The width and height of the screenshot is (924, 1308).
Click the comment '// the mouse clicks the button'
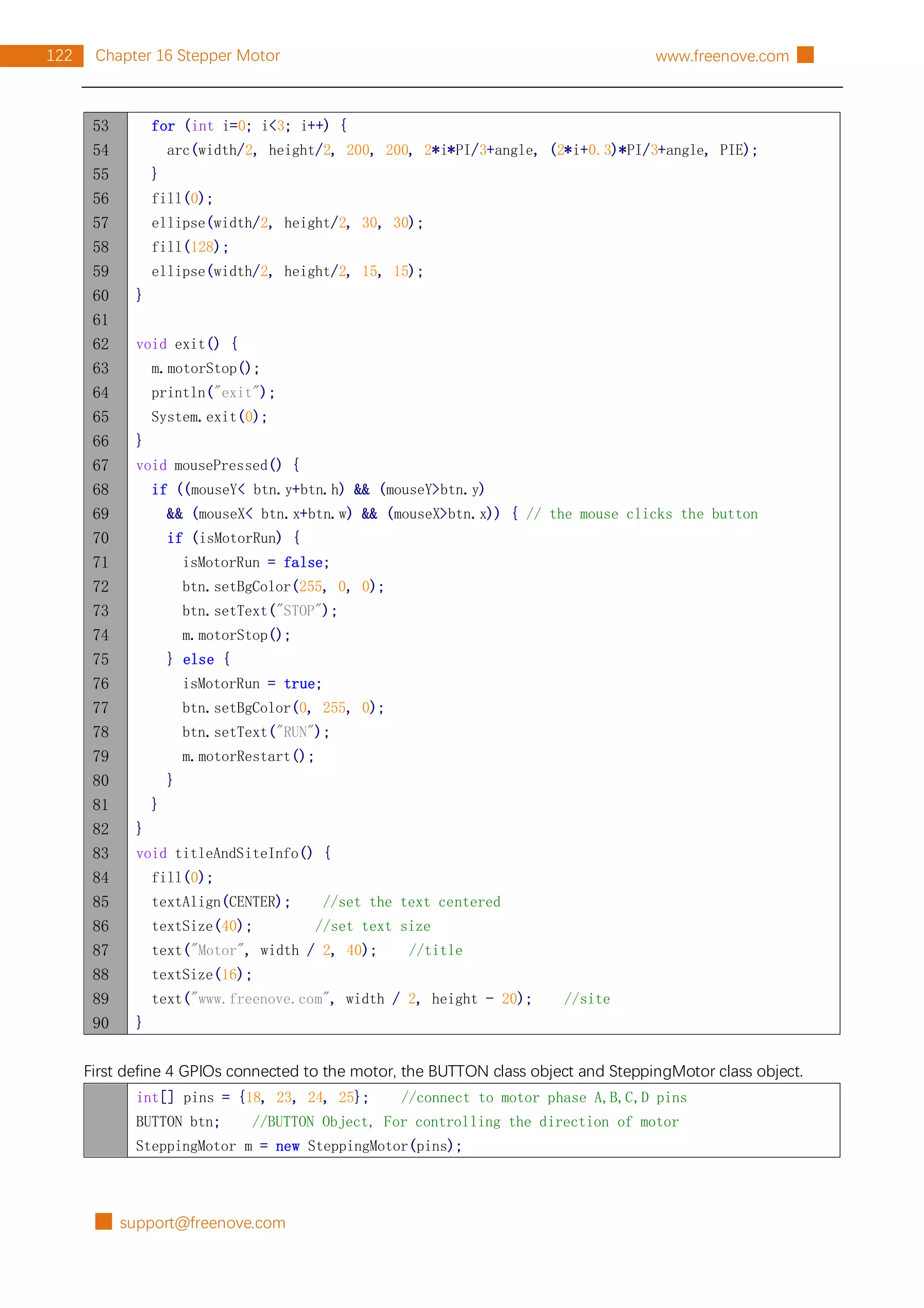642,514
